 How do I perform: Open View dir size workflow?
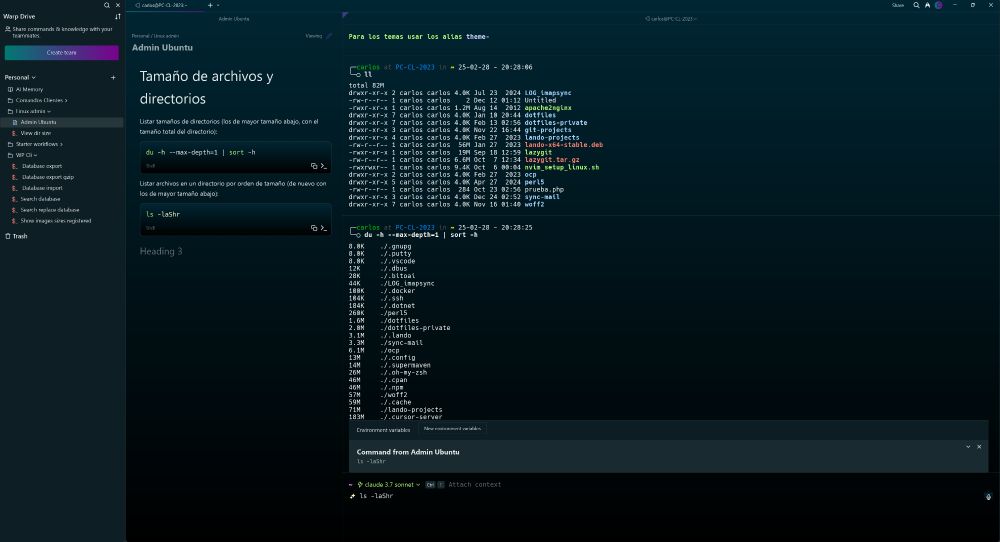point(35,133)
